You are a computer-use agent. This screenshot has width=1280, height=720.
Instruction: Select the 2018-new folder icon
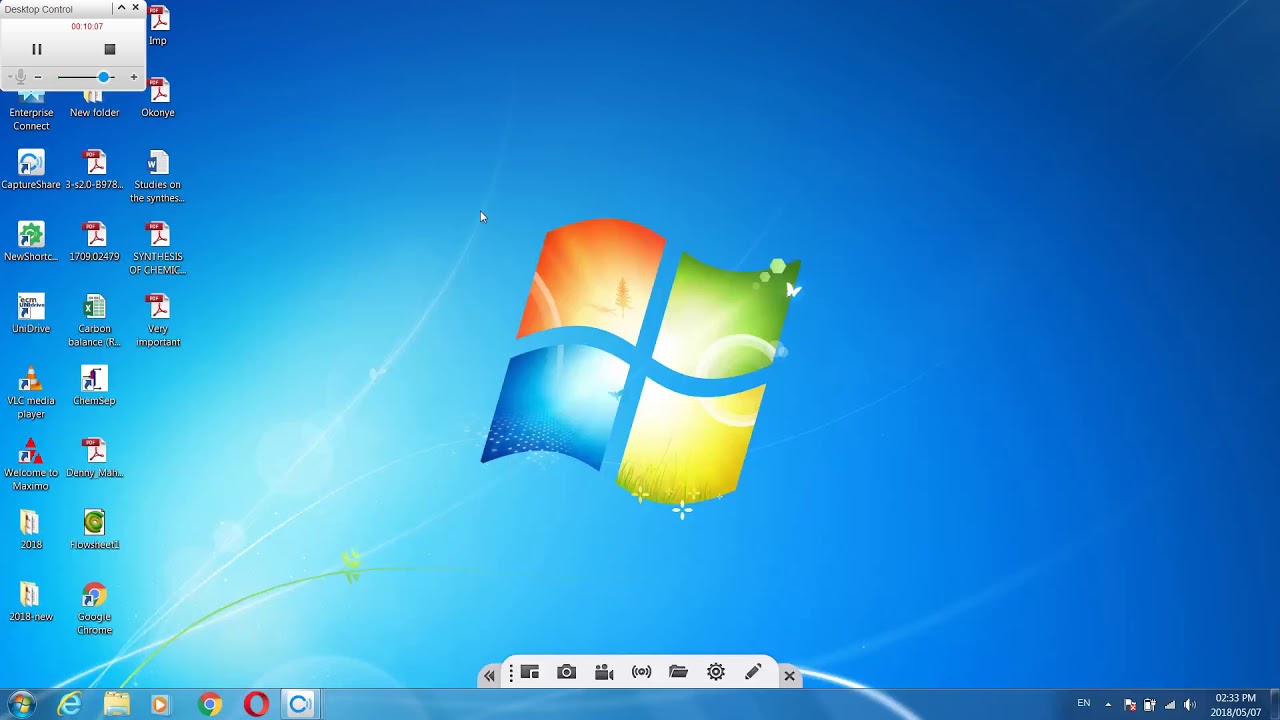click(x=31, y=602)
